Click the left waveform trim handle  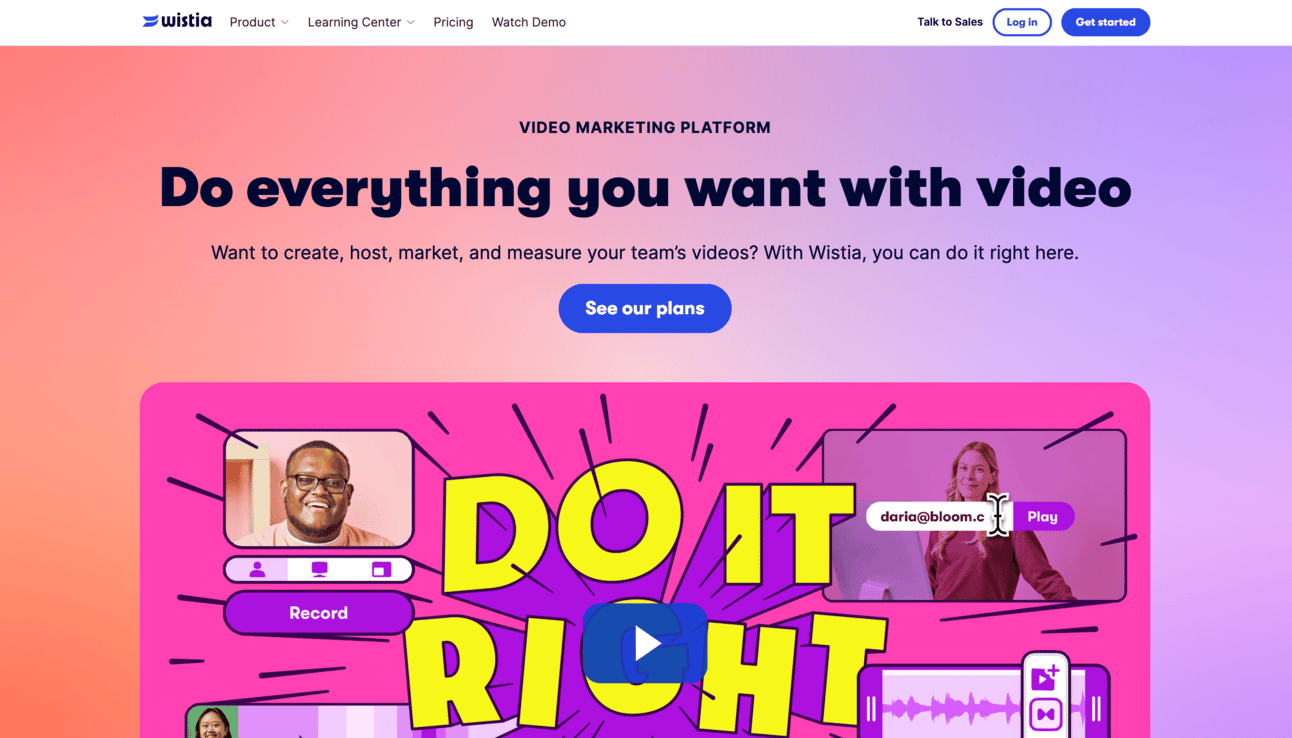pyautogui.click(x=871, y=709)
